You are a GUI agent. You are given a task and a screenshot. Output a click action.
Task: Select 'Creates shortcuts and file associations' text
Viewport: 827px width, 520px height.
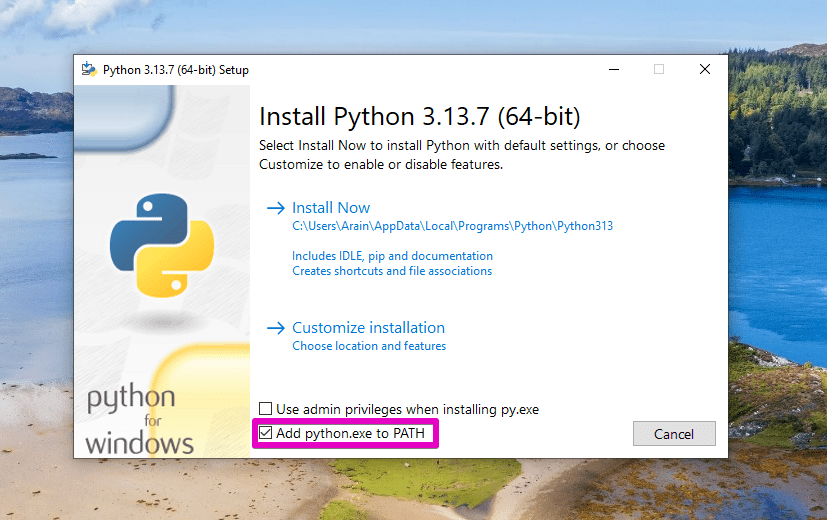tap(392, 271)
